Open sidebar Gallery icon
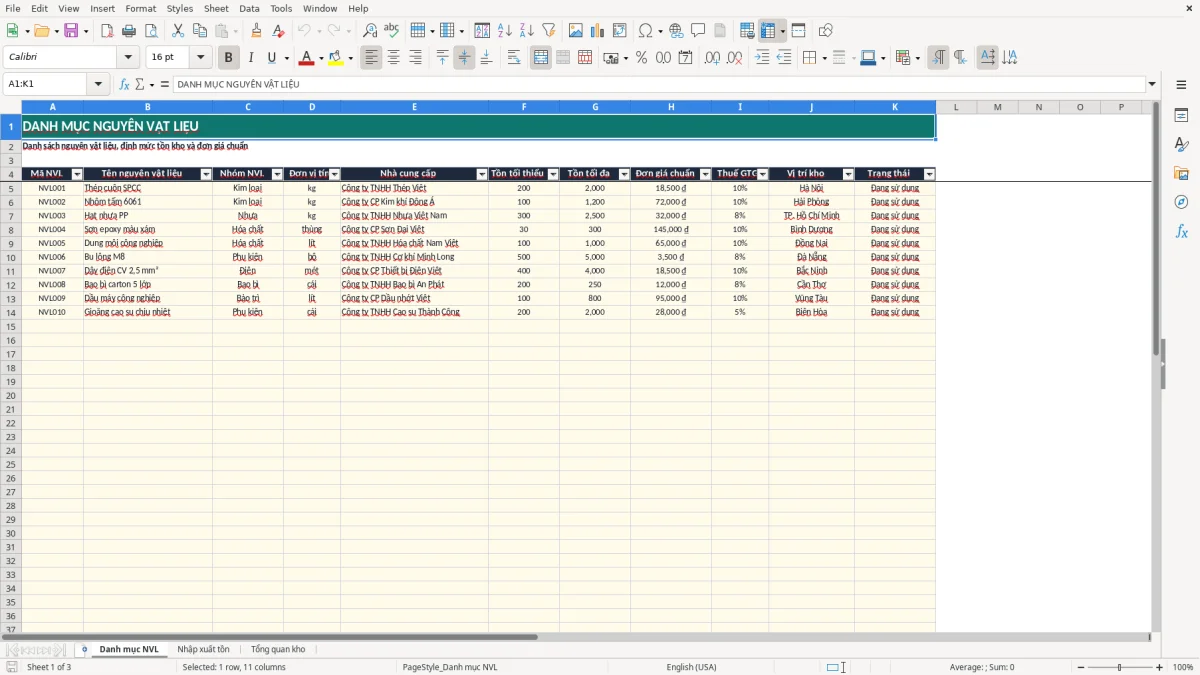This screenshot has width=1200, height=675. click(1181, 173)
